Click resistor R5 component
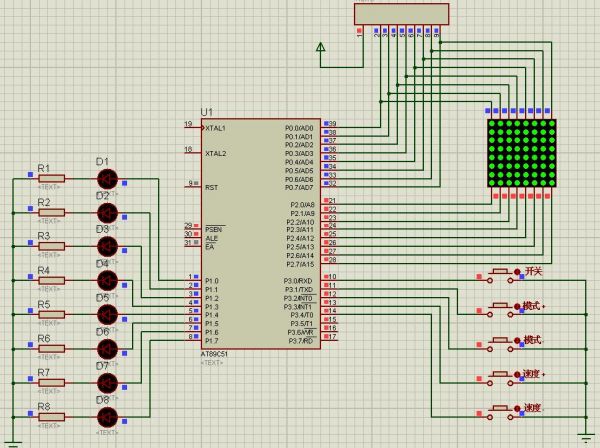600x448 pixels. click(50, 315)
